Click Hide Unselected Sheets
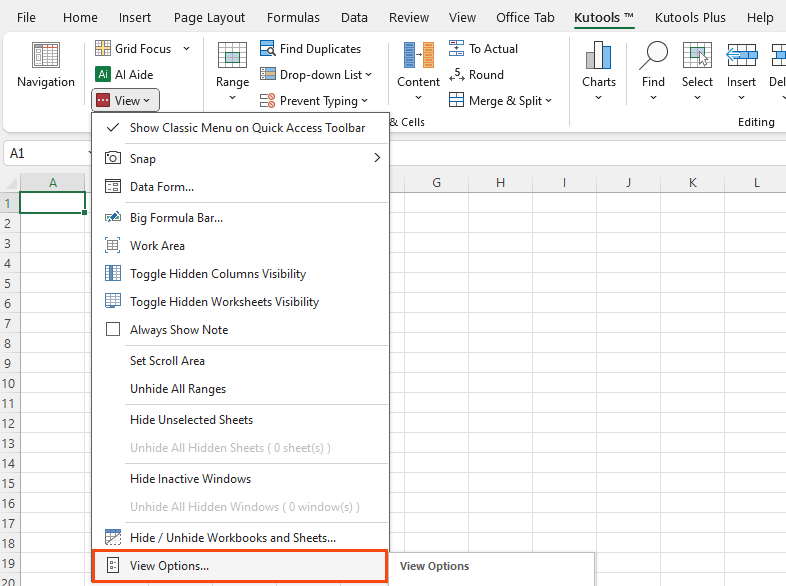Viewport: 786px width, 586px height. [191, 420]
